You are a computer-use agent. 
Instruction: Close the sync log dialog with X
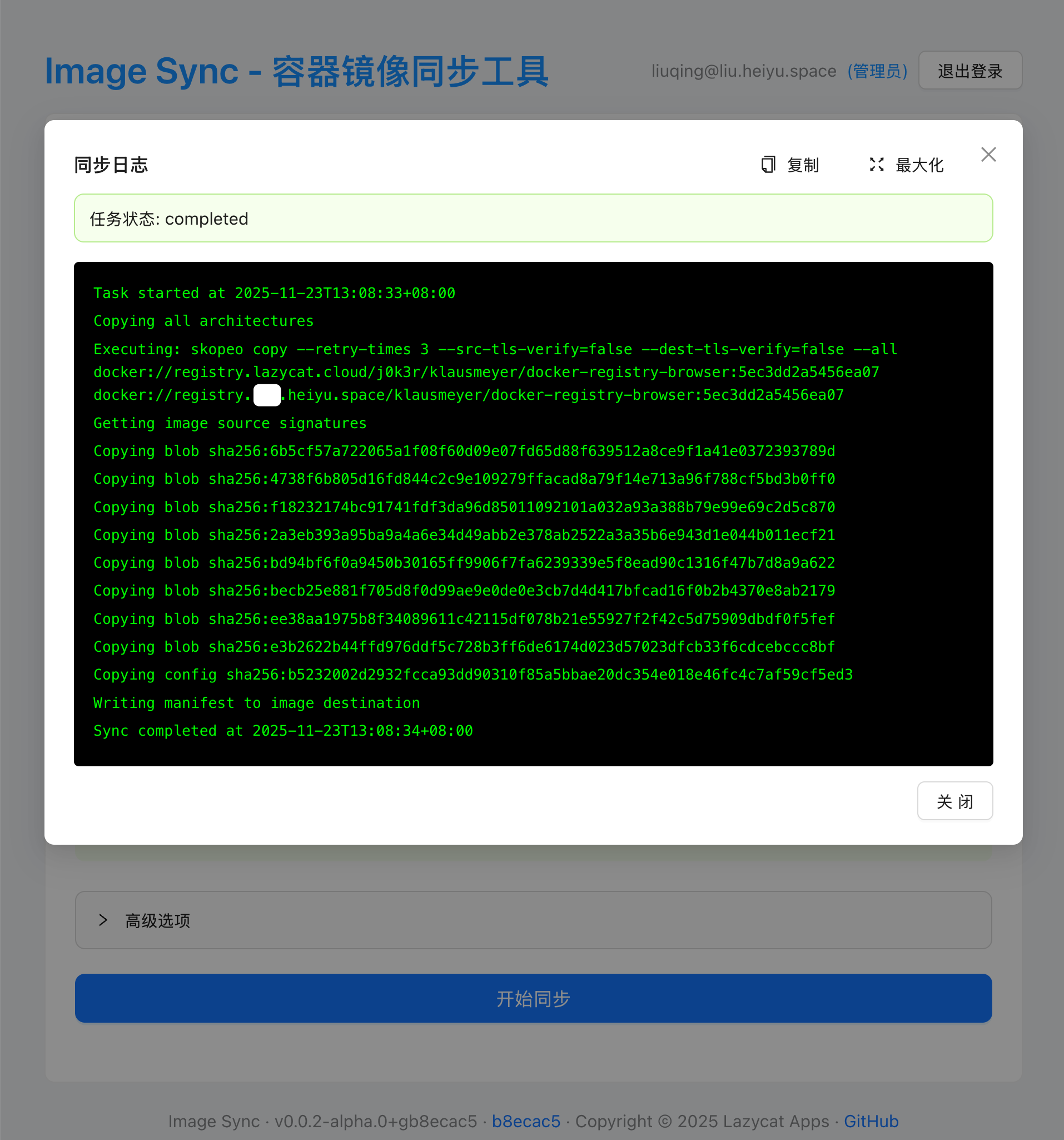point(988,154)
